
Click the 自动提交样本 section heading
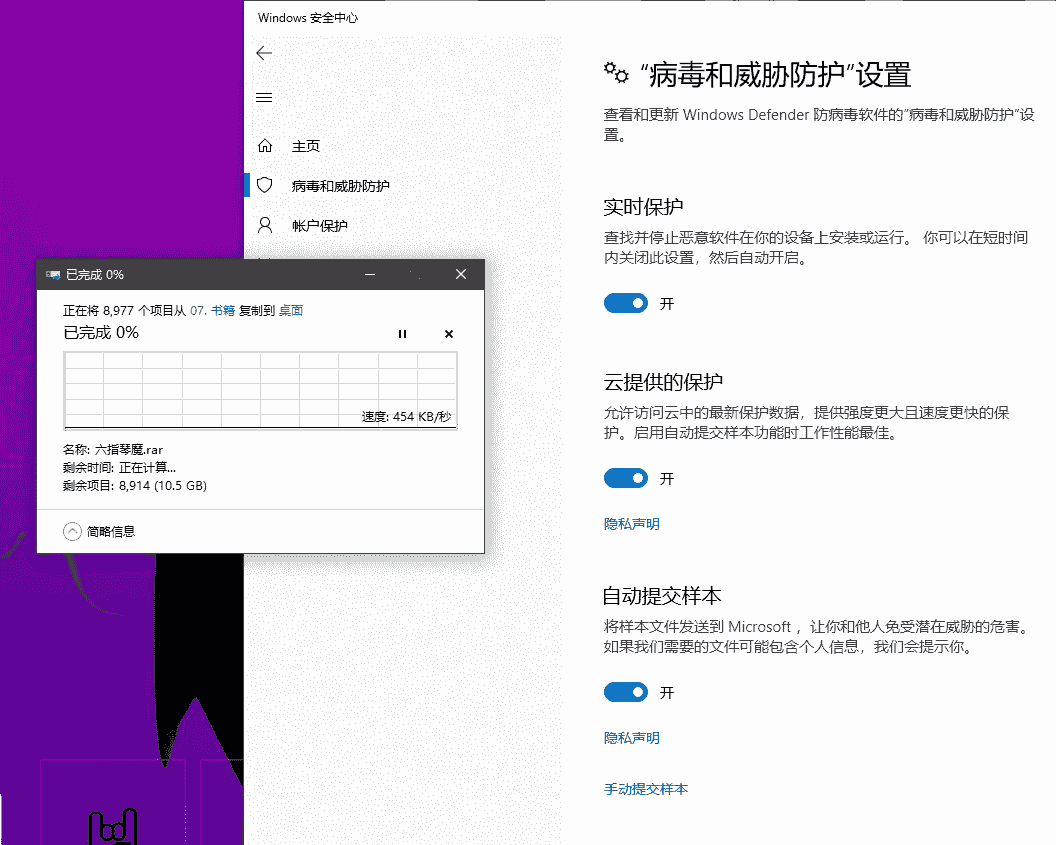(663, 596)
